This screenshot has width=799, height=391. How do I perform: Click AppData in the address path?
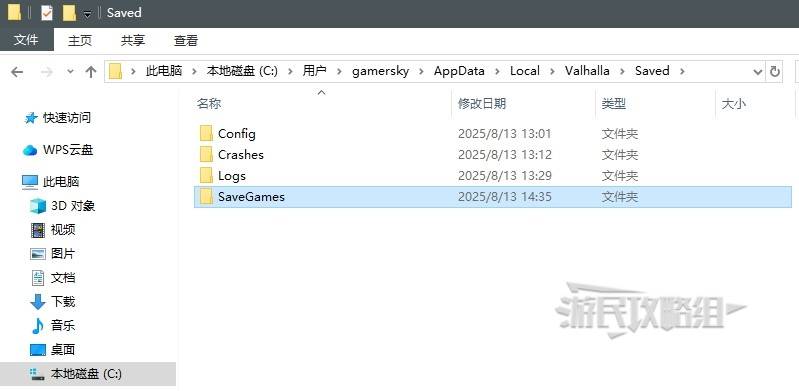[459, 71]
